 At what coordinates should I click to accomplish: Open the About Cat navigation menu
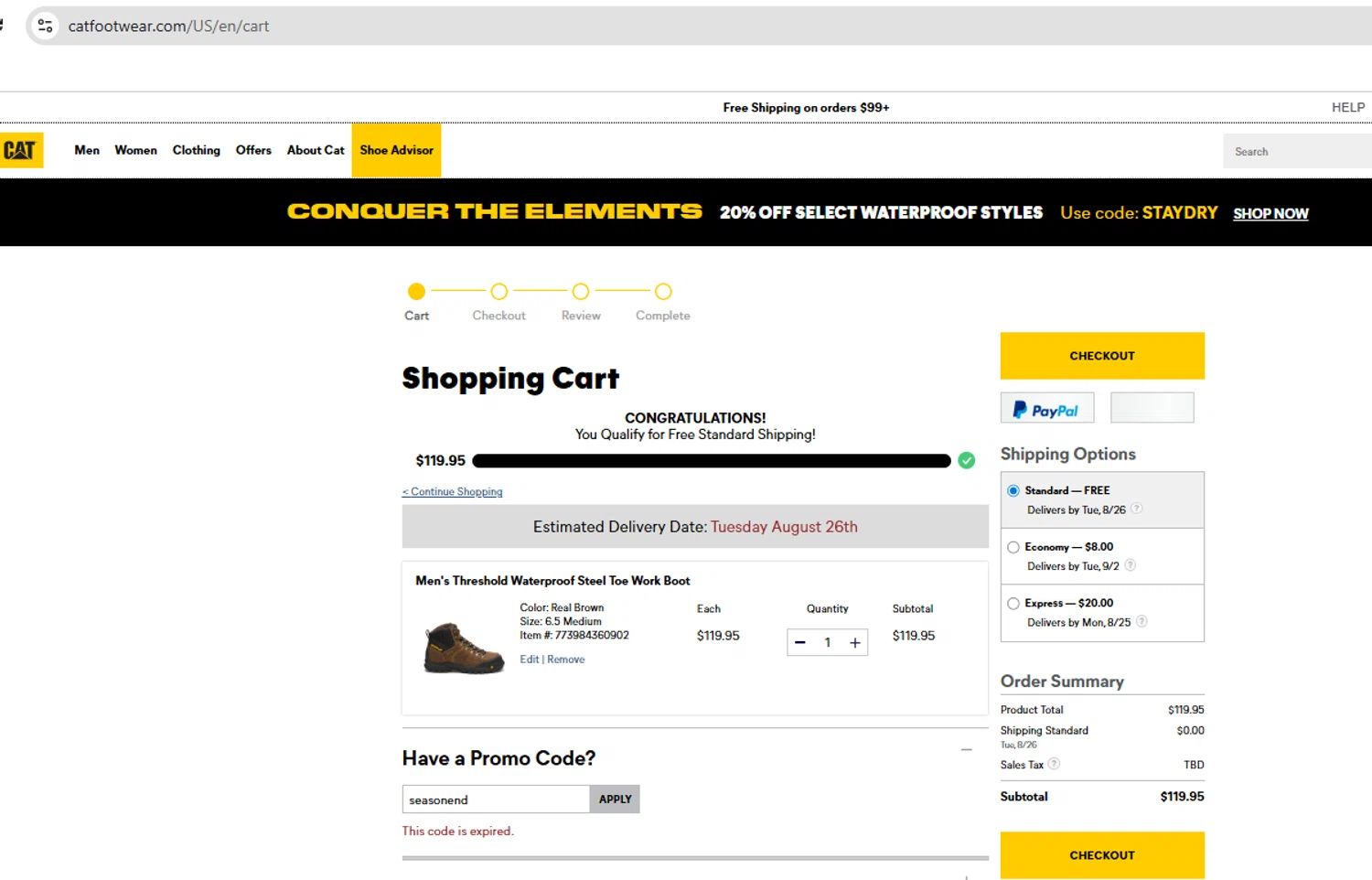316,150
